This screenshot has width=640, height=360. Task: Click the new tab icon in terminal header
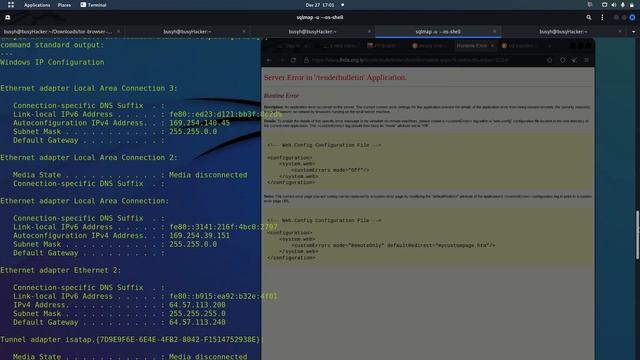point(8,18)
